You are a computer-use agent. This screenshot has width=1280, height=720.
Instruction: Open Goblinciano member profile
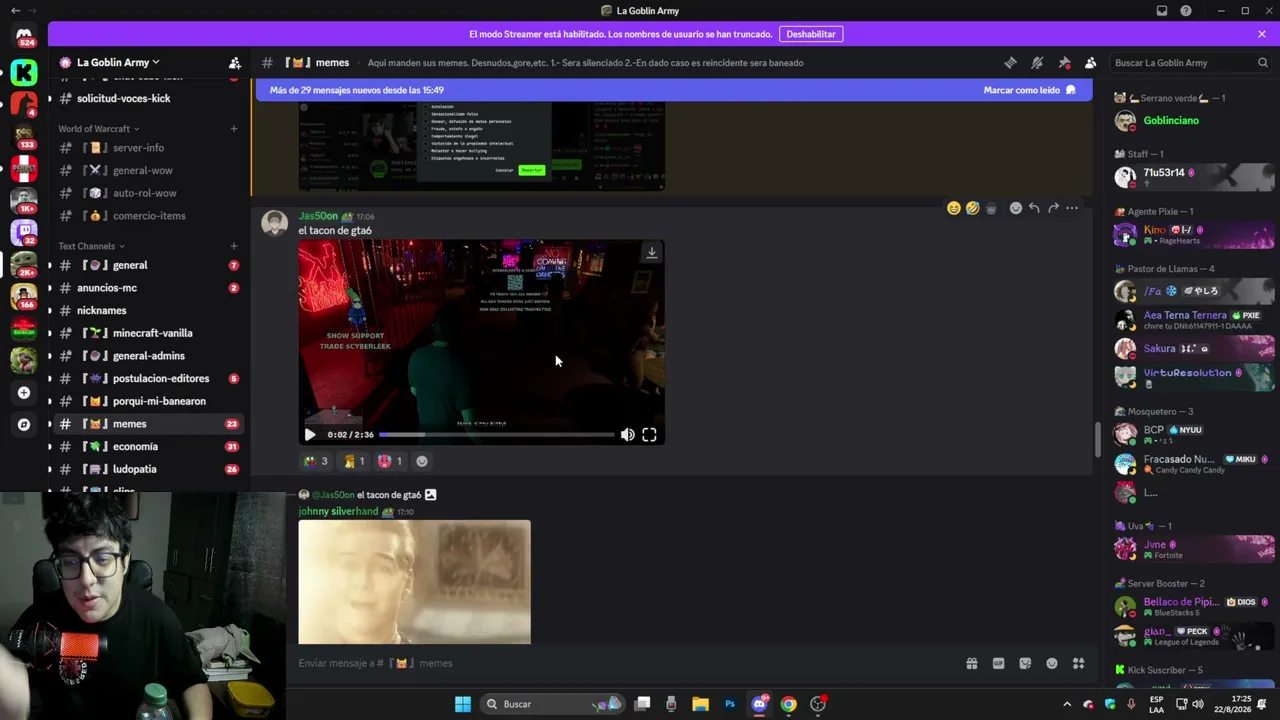pyautogui.click(x=1194, y=121)
